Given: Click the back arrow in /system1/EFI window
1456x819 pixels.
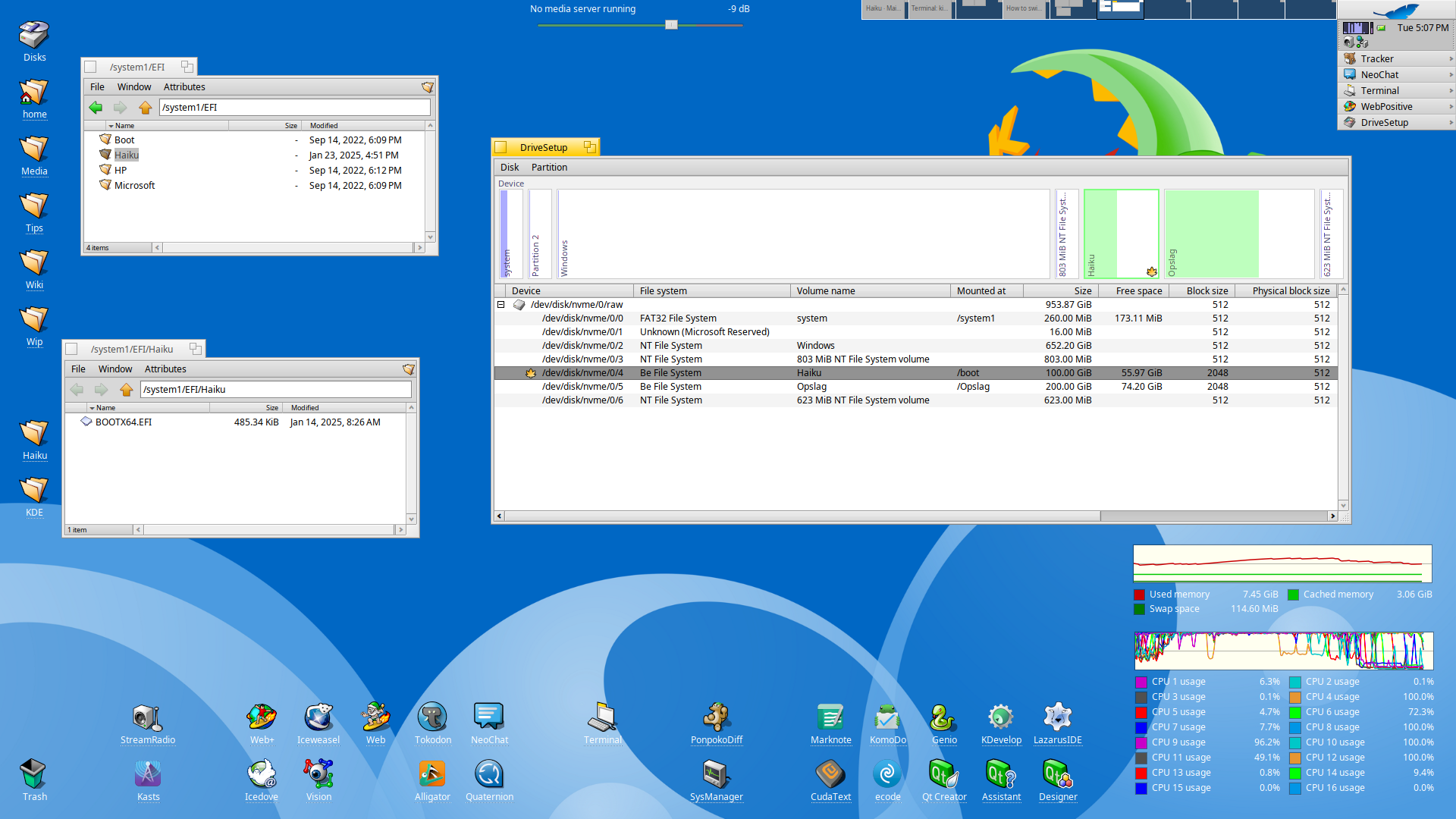Looking at the screenshot, I should (96, 108).
